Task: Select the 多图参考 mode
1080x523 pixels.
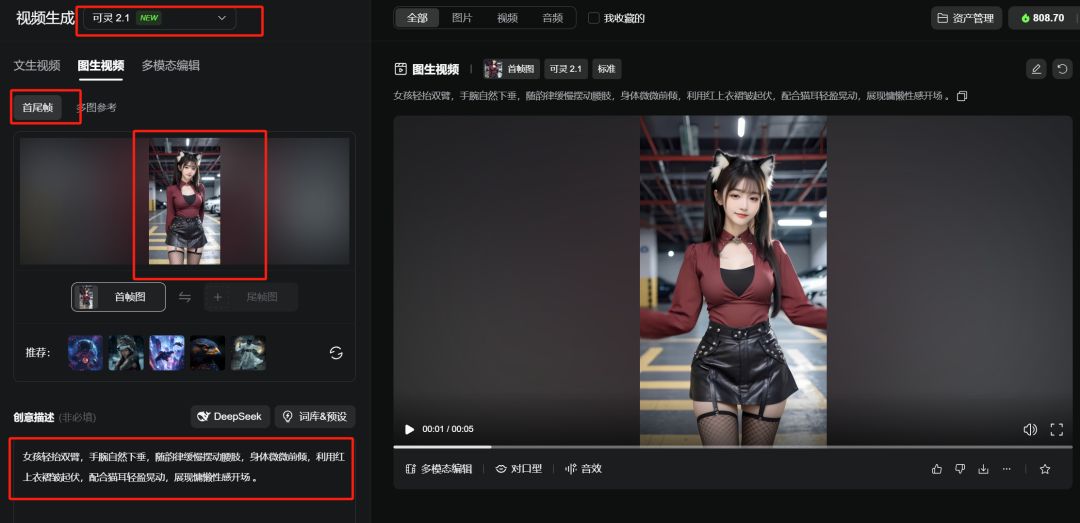Action: point(96,107)
